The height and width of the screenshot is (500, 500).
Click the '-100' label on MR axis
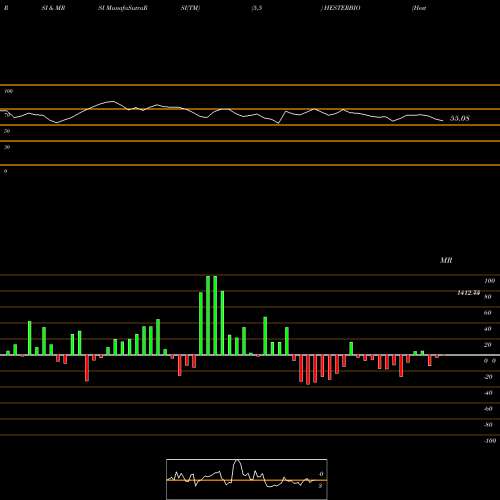tap(490, 441)
